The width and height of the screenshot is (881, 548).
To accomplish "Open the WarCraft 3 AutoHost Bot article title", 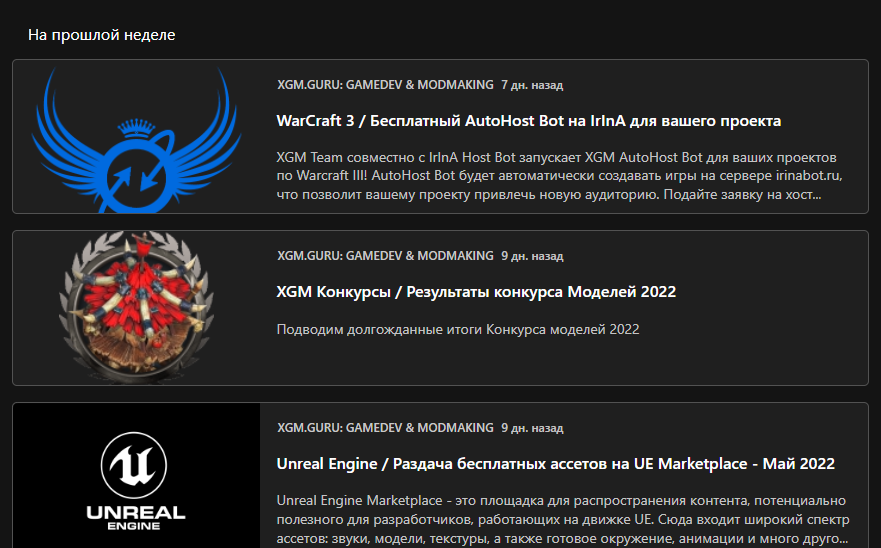I will click(x=529, y=121).
